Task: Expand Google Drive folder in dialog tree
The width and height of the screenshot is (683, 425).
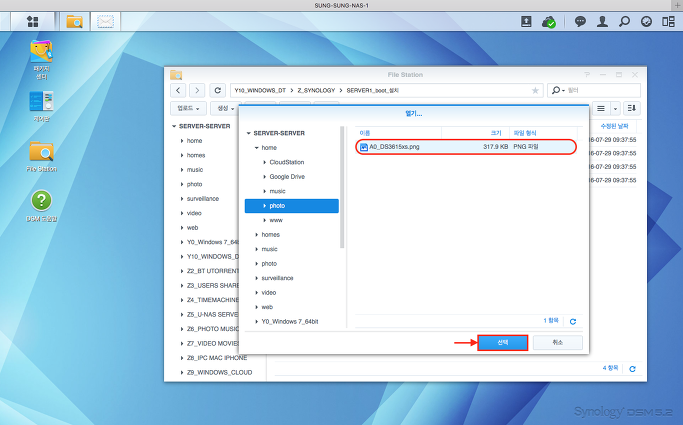Action: 264,177
